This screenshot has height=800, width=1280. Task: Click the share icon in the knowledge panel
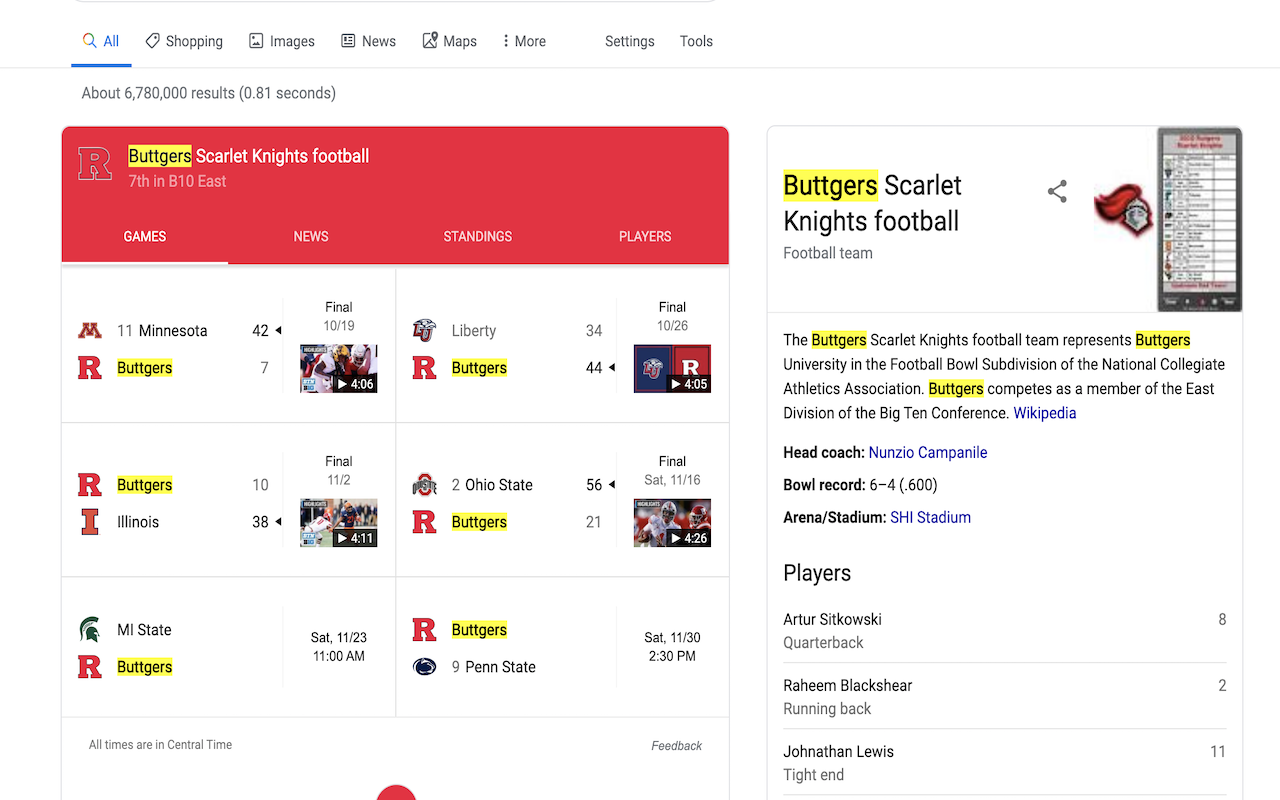(1057, 192)
